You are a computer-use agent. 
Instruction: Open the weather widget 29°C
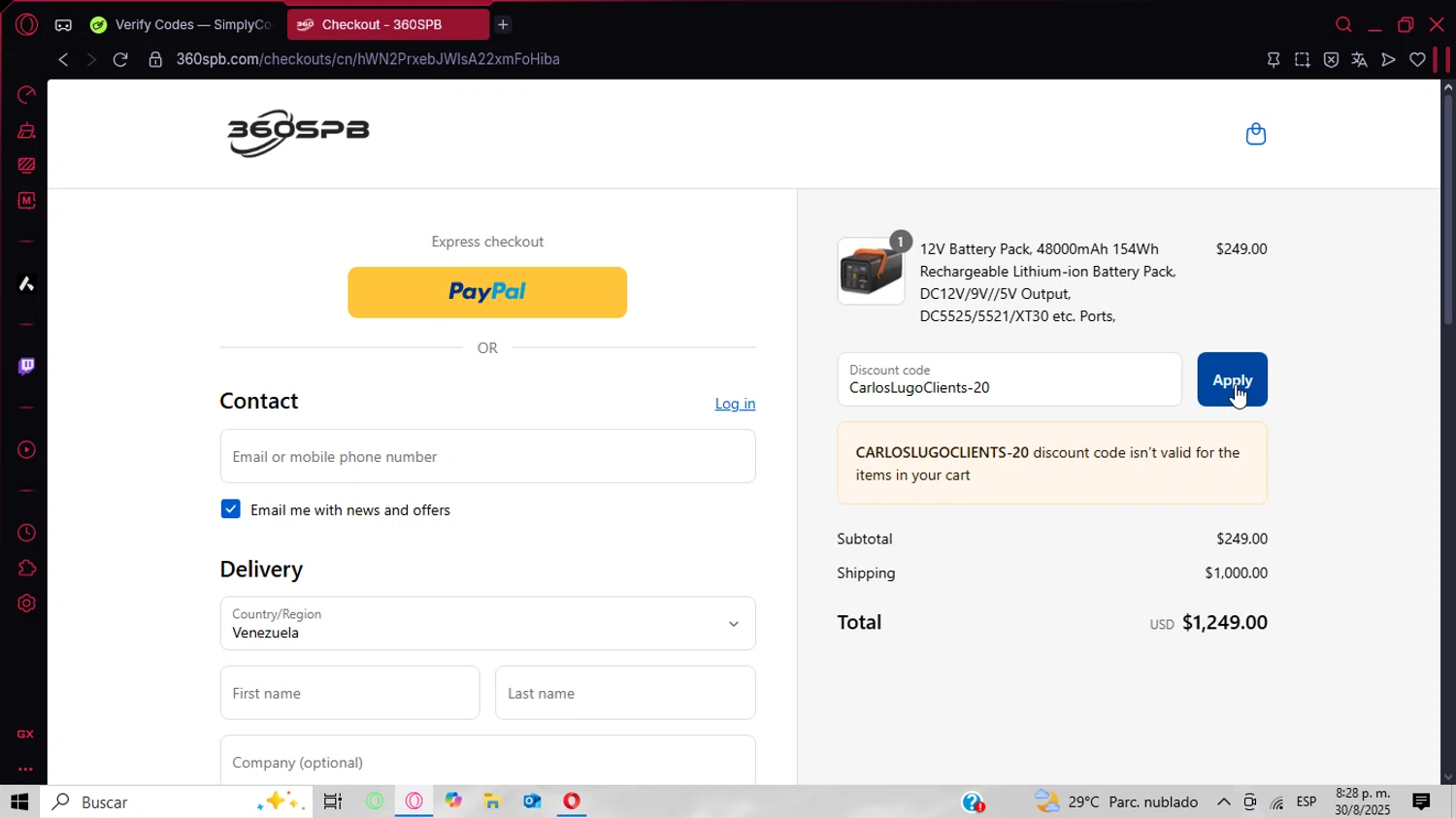click(x=1116, y=802)
